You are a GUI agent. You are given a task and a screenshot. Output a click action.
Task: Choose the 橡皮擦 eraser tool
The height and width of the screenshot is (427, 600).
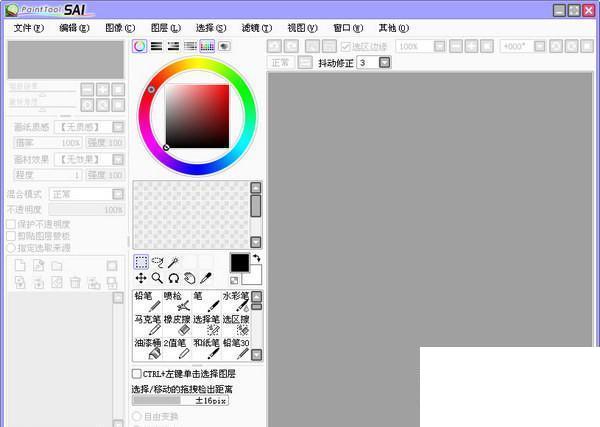[177, 325]
